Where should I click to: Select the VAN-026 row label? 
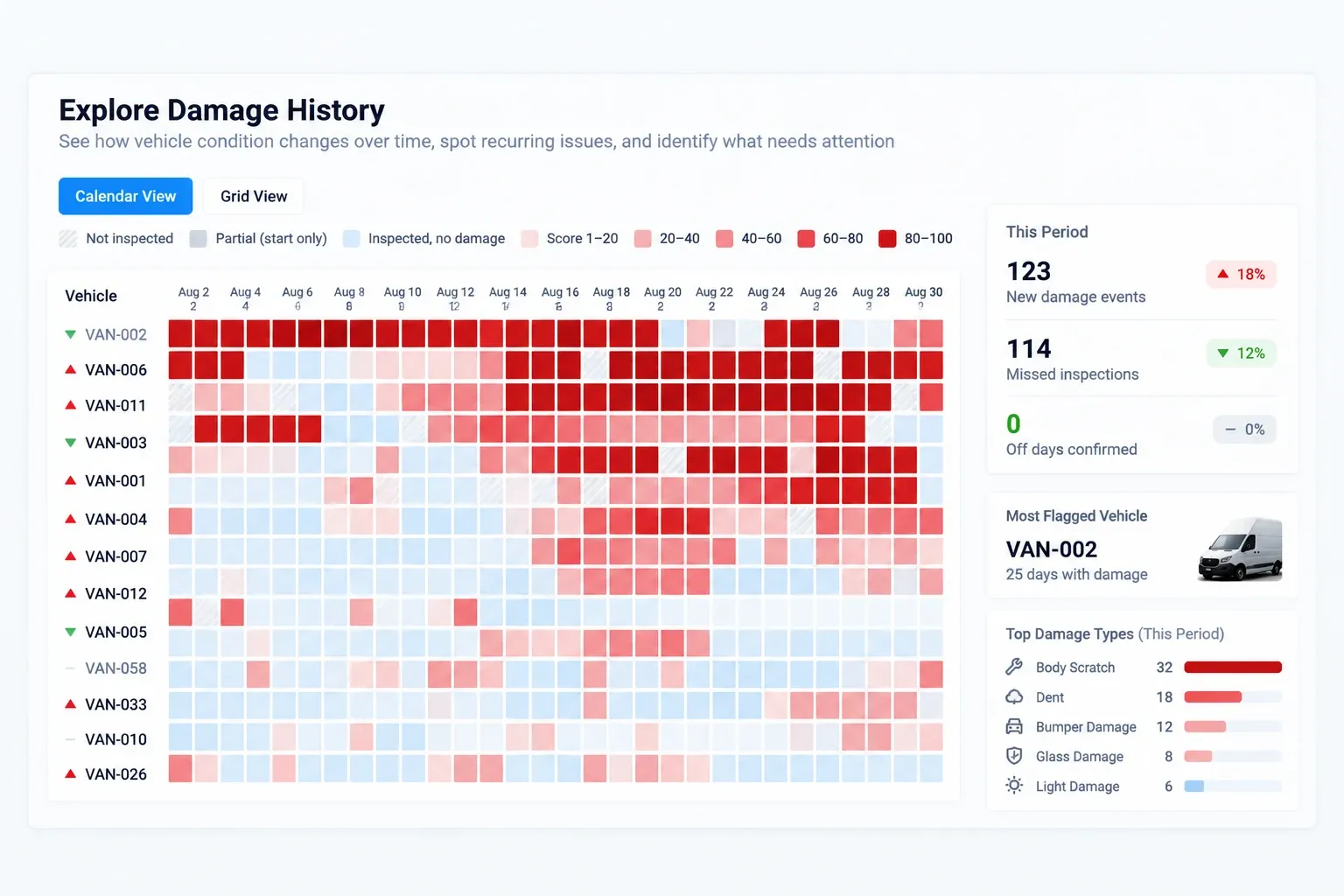point(115,774)
